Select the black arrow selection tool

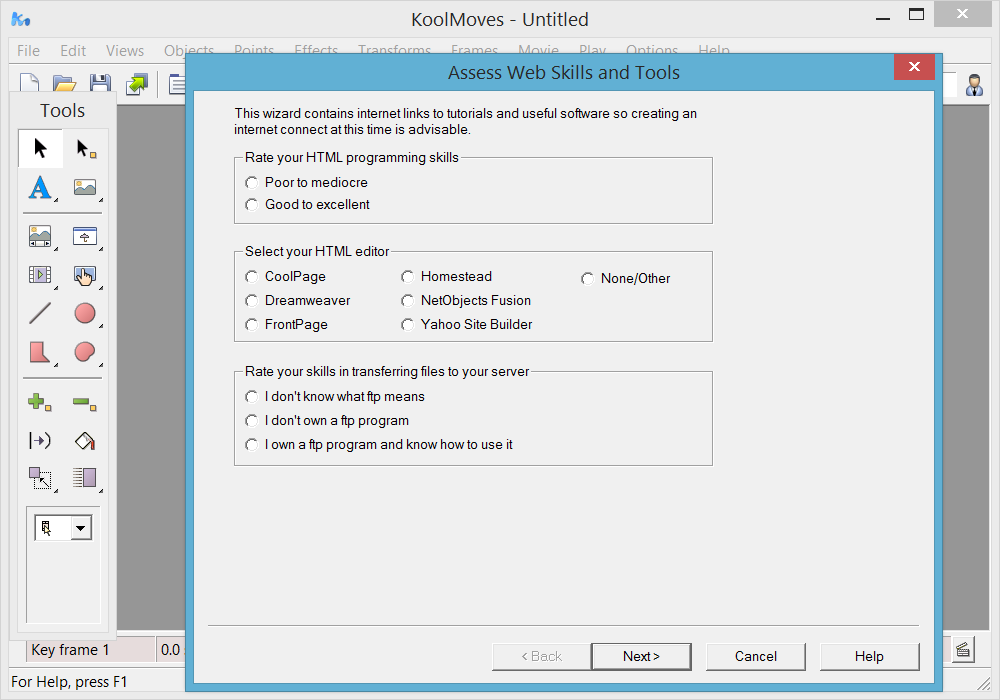[x=40, y=149]
